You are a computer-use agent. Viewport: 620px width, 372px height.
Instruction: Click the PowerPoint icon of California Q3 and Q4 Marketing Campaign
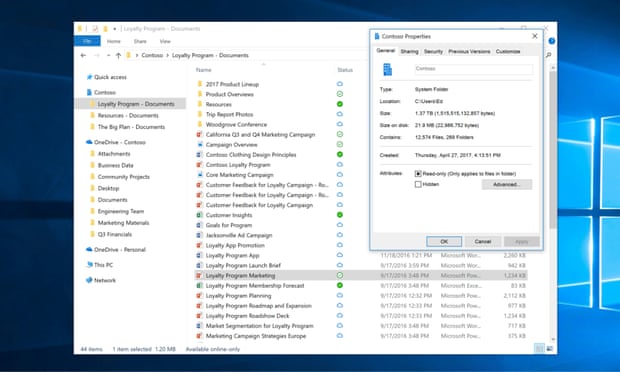click(200, 134)
